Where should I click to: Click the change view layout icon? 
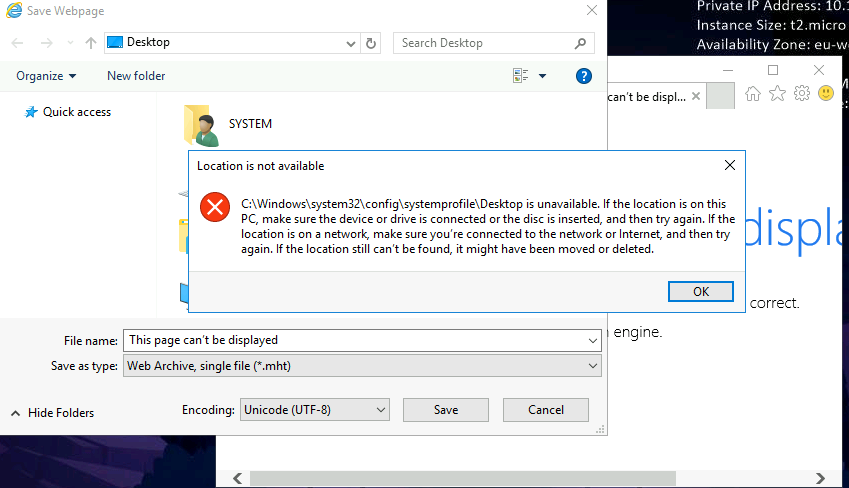520,76
